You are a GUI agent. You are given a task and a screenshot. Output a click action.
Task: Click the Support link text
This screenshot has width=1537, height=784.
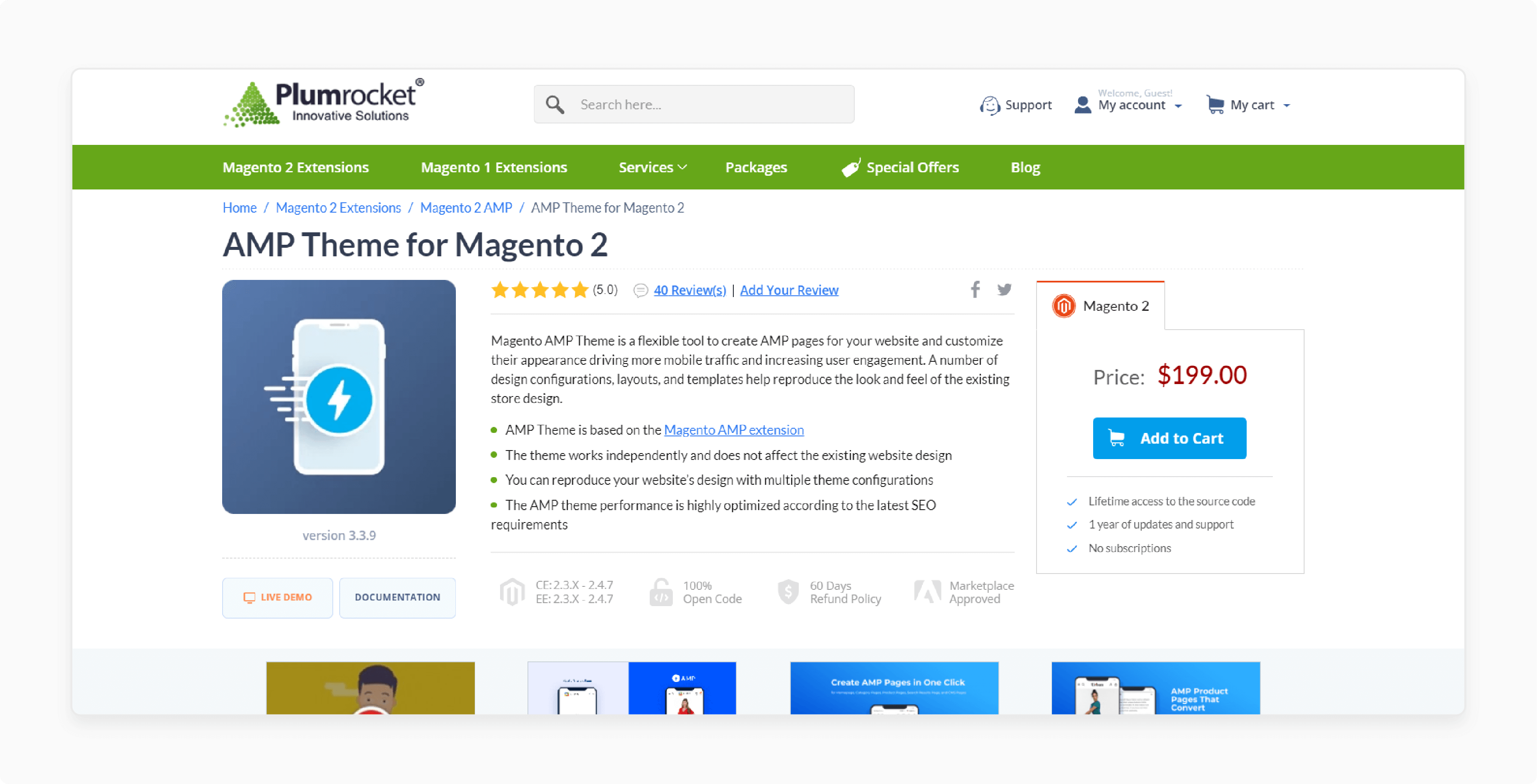point(1028,105)
